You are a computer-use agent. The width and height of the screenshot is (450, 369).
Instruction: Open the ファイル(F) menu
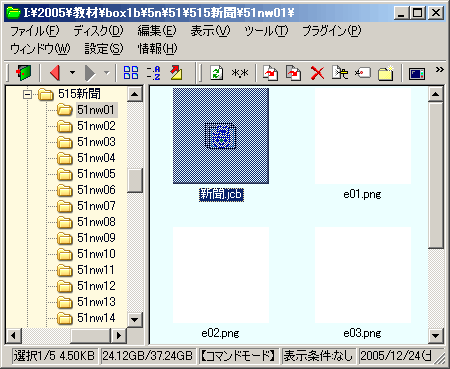[35, 31]
